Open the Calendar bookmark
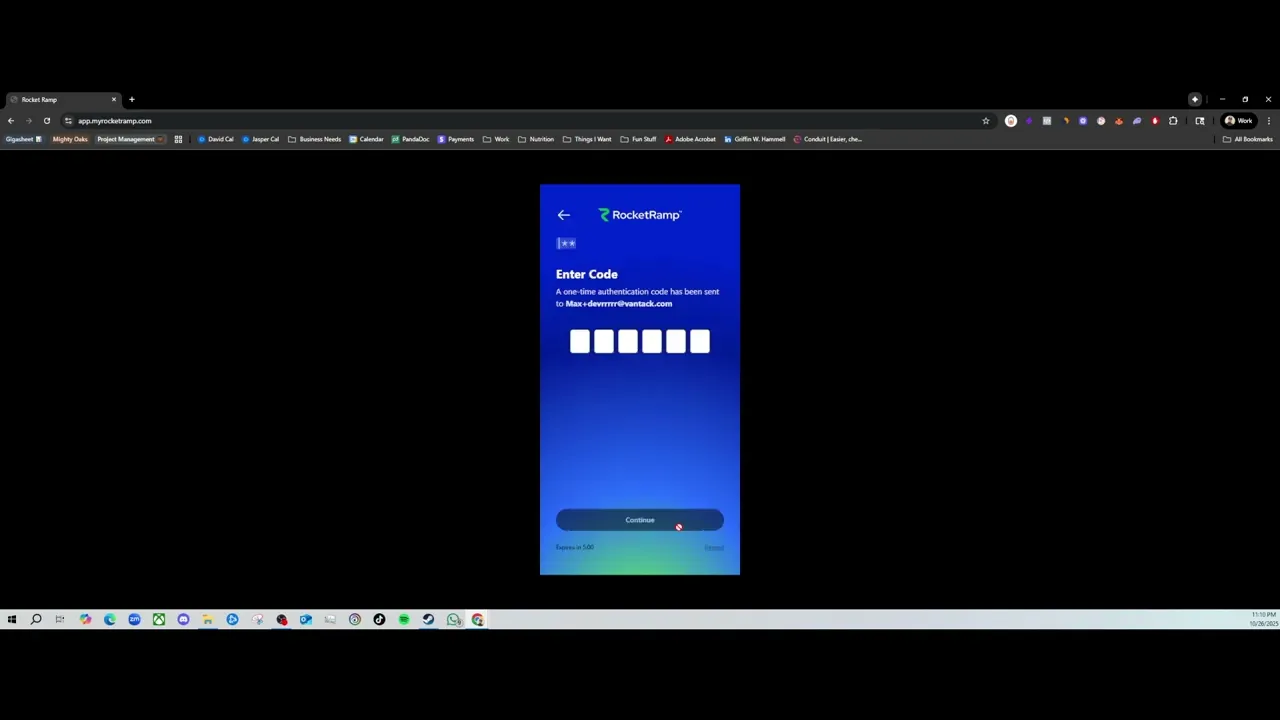 (x=366, y=139)
